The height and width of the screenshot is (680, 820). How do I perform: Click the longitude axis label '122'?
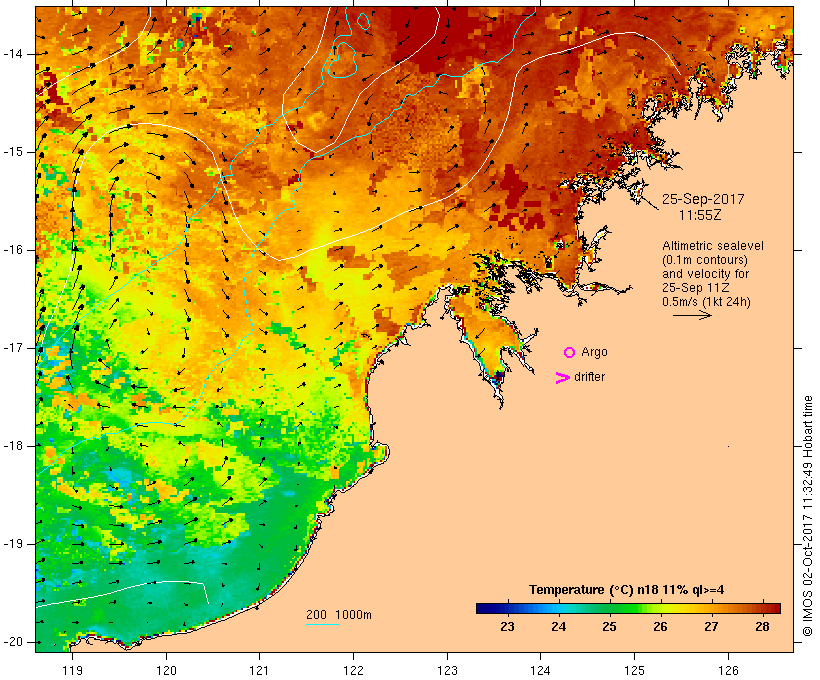click(354, 670)
